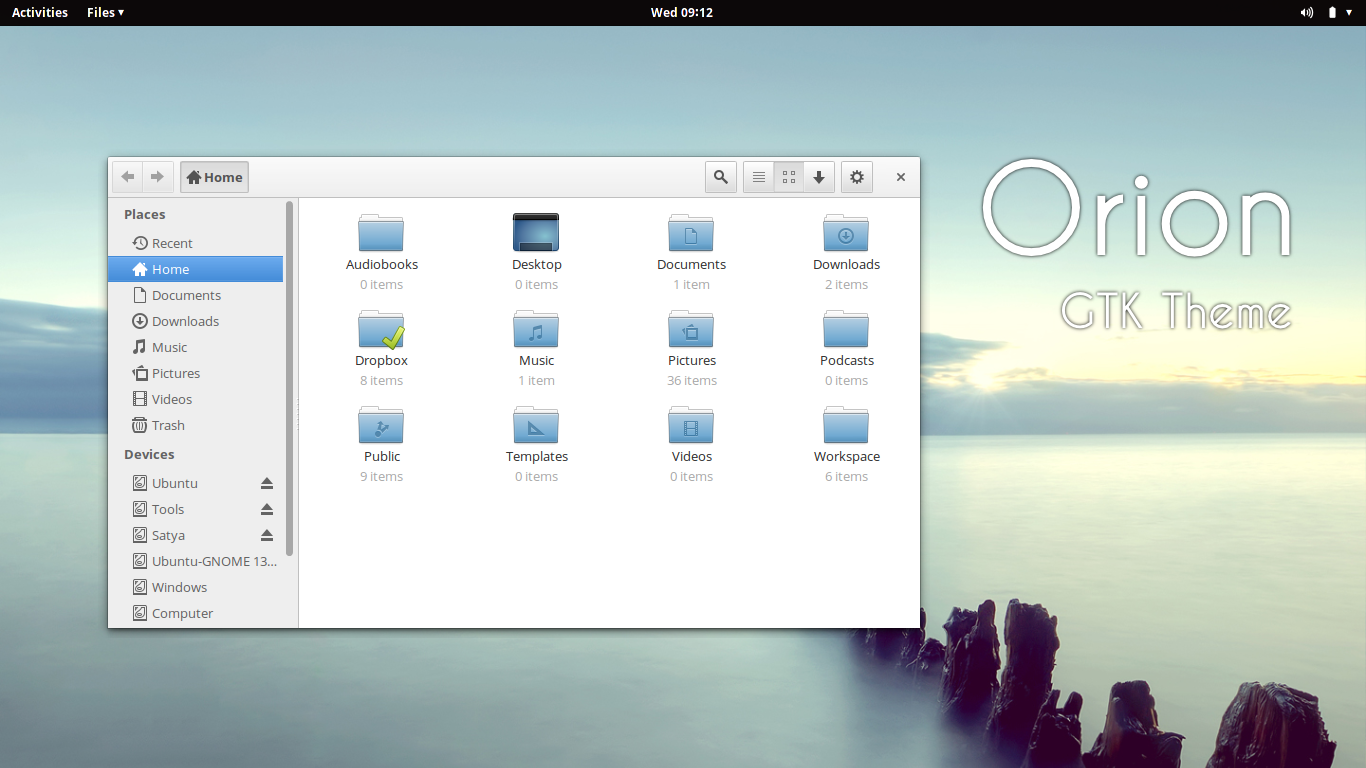Close the Files window
1366x768 pixels.
901,177
